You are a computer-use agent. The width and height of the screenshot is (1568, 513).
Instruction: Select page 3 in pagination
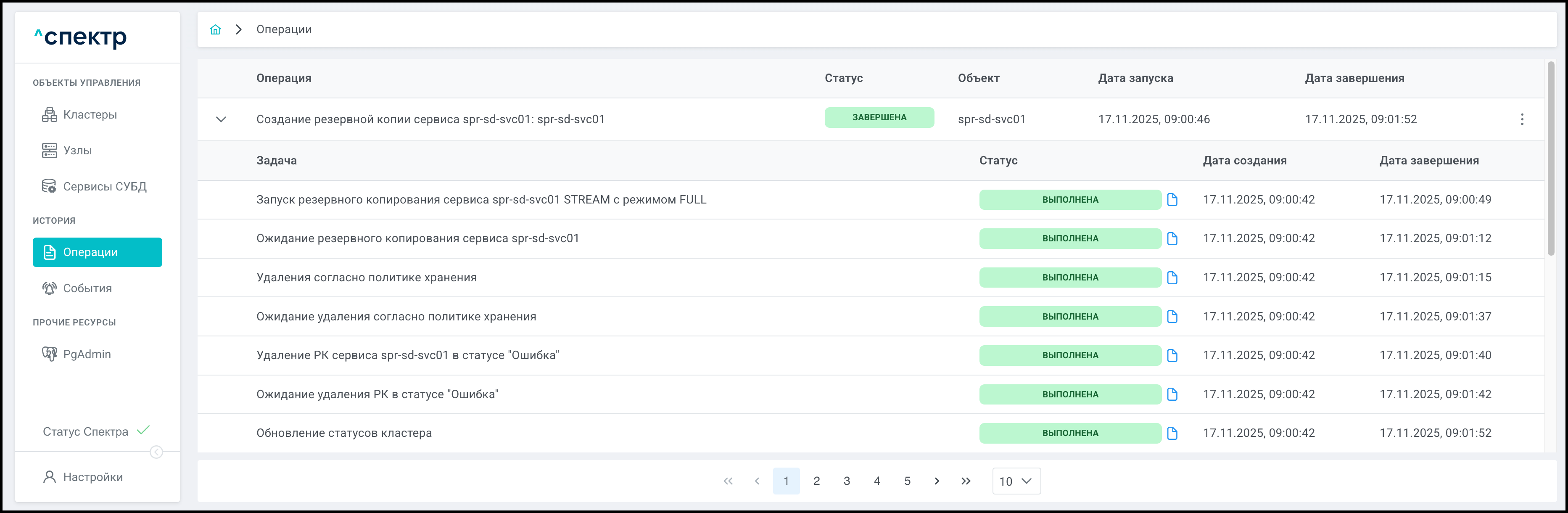coord(846,481)
